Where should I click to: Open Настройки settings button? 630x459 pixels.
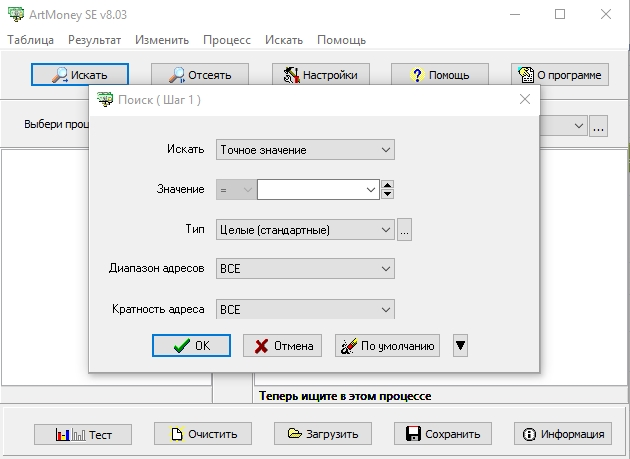point(320,75)
